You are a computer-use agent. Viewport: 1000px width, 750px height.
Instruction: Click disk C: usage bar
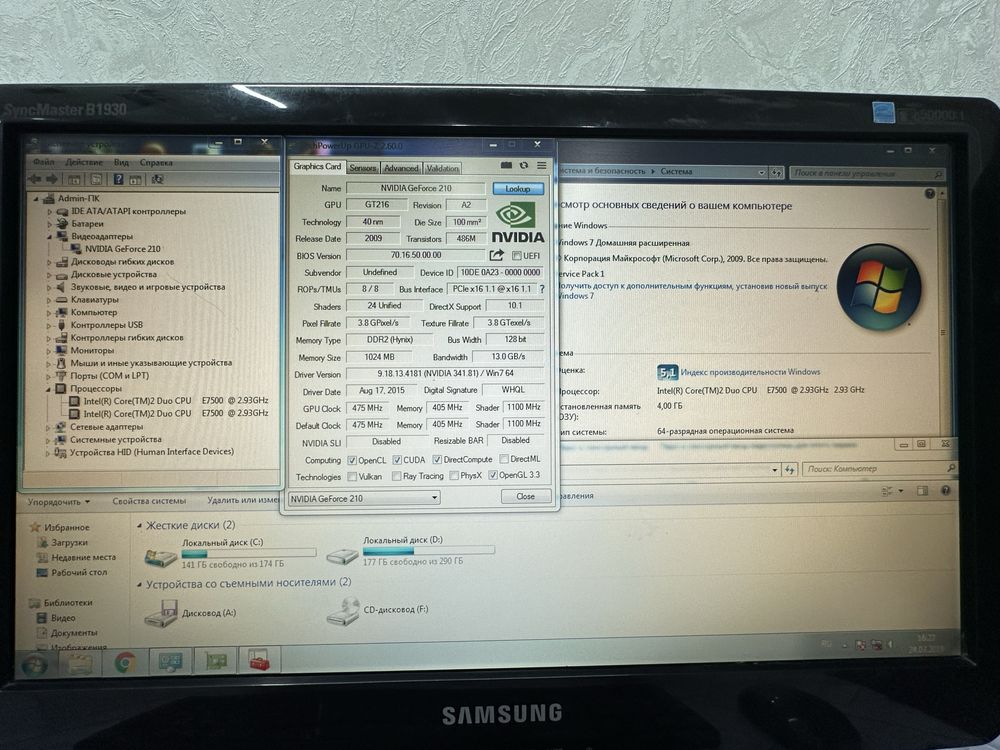[x=249, y=554]
